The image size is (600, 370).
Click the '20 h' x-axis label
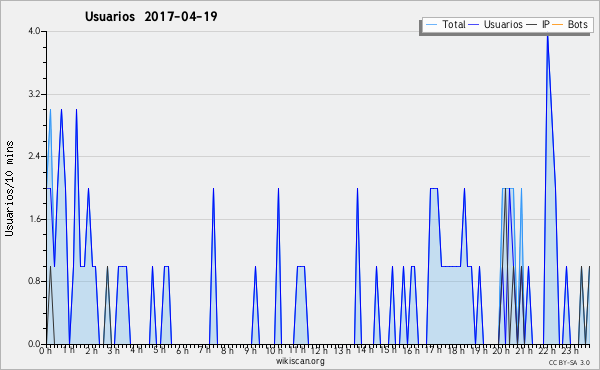501,350
